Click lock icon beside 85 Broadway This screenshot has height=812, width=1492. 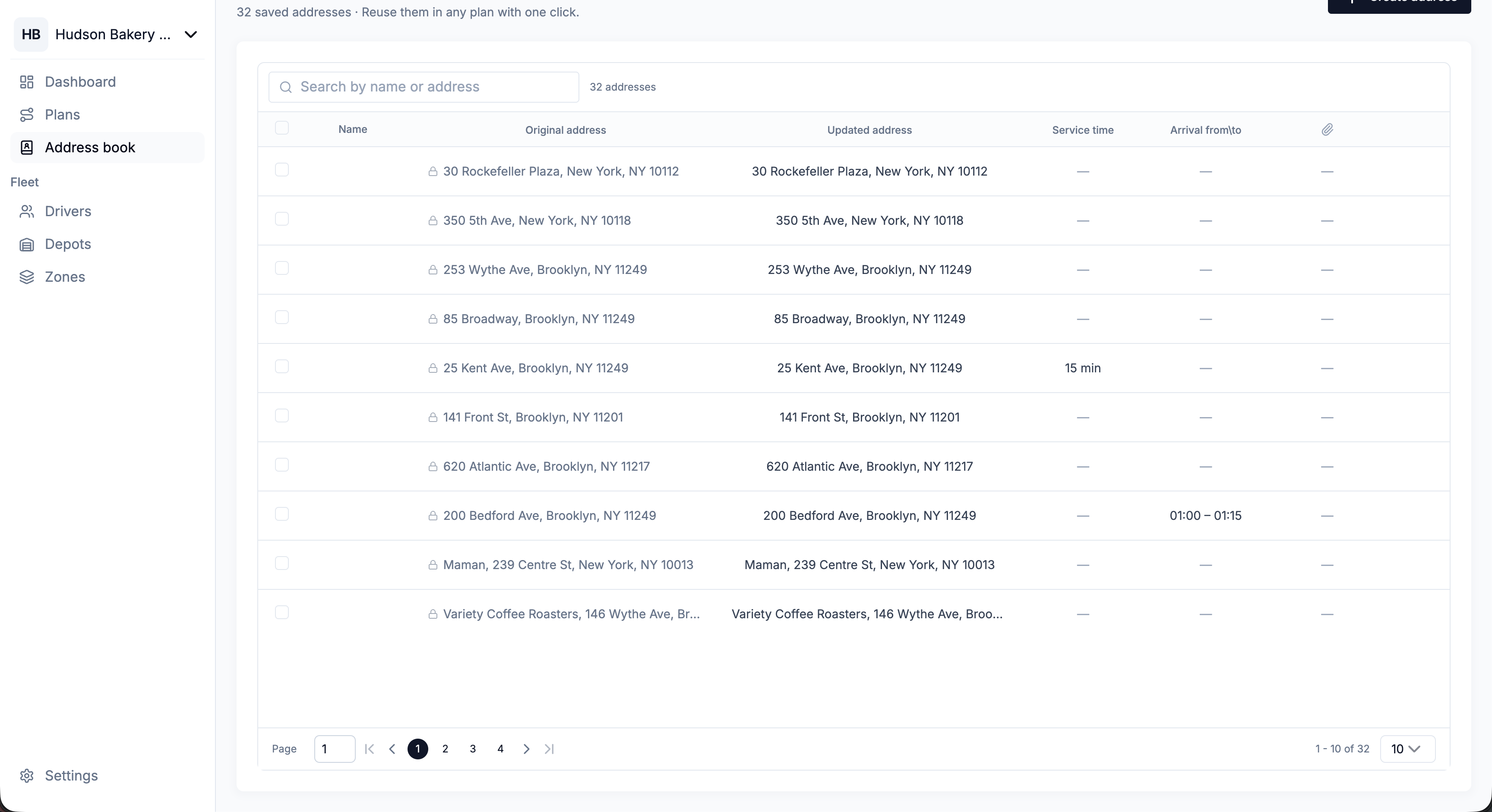433,319
